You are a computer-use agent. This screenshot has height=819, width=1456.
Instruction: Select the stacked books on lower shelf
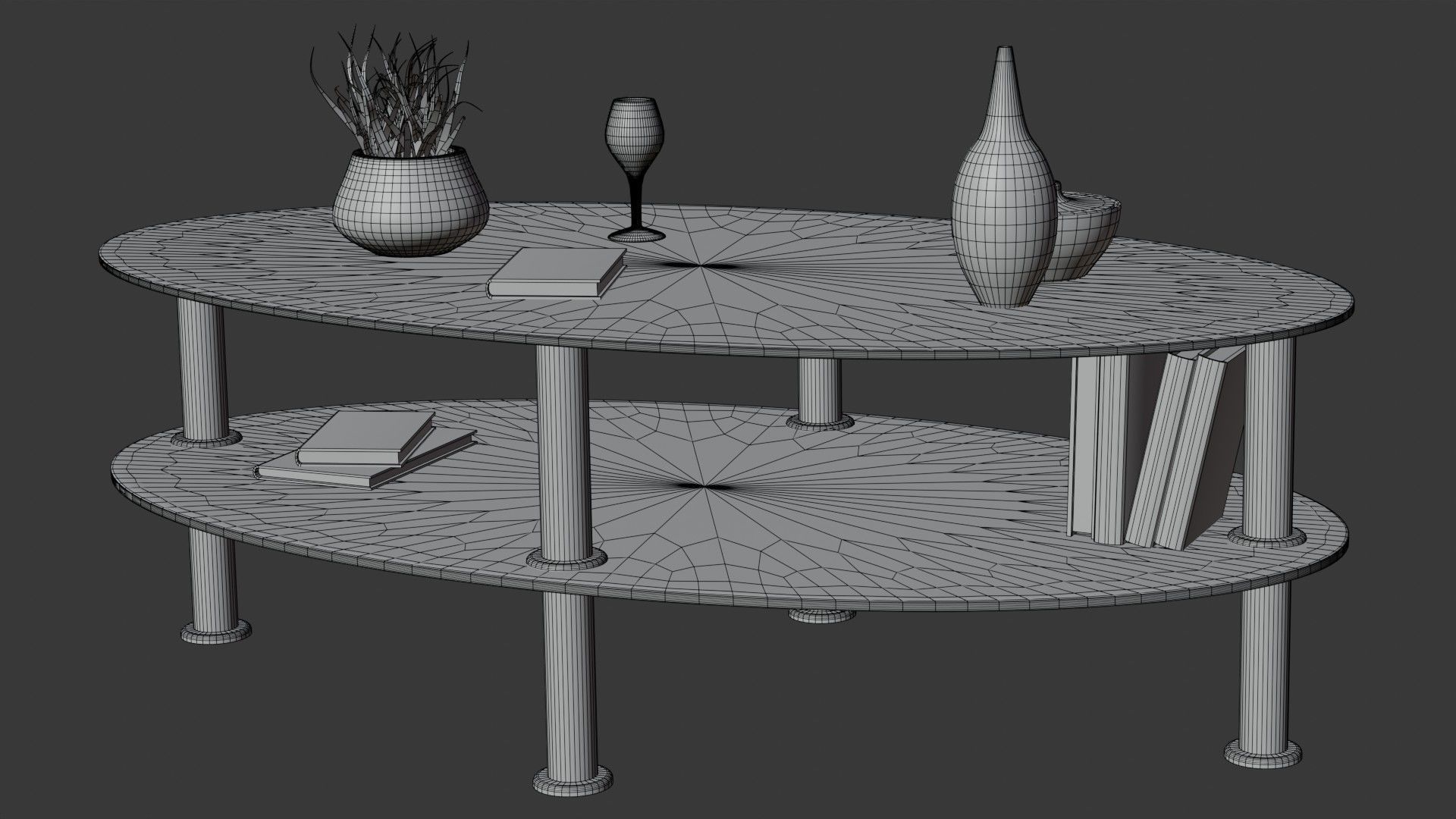tap(366, 450)
